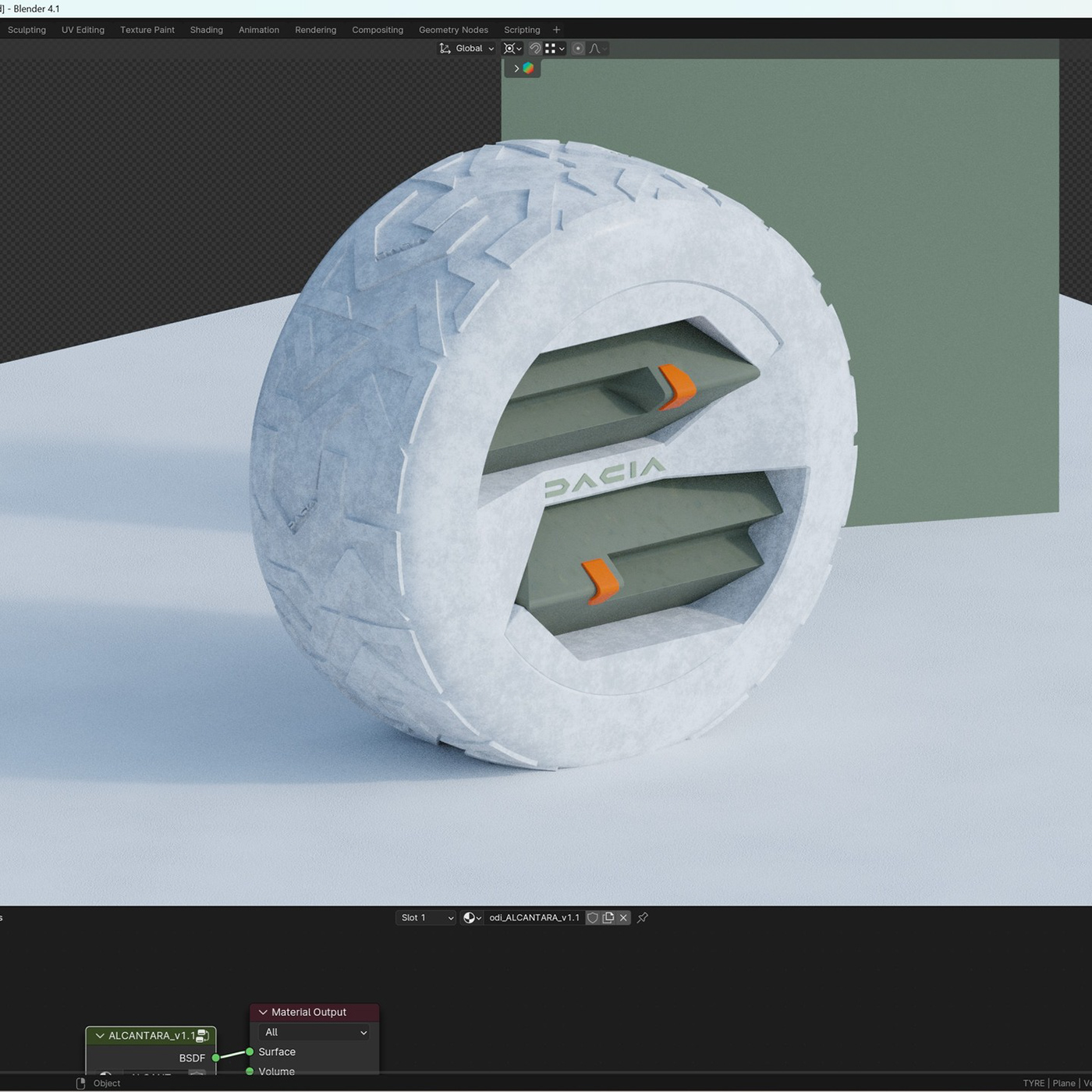This screenshot has width=1092, height=1092.
Task: Unlink the odi_ALCANTARA_v1.1 material with X
Action: coord(623,918)
